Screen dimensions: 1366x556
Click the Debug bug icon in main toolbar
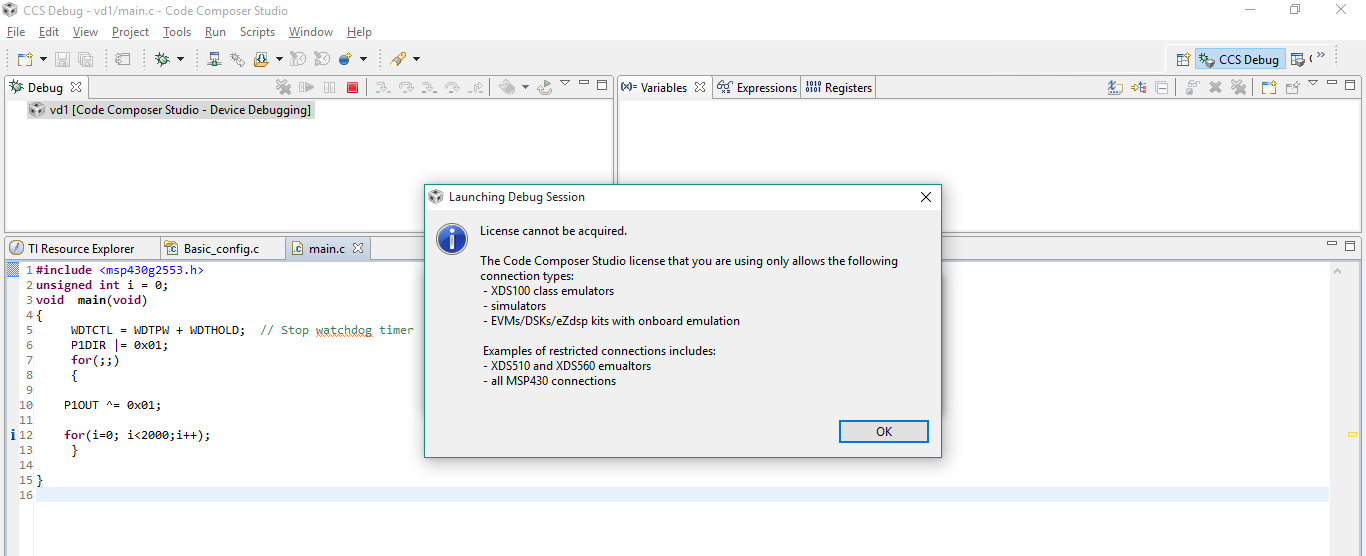pos(163,60)
